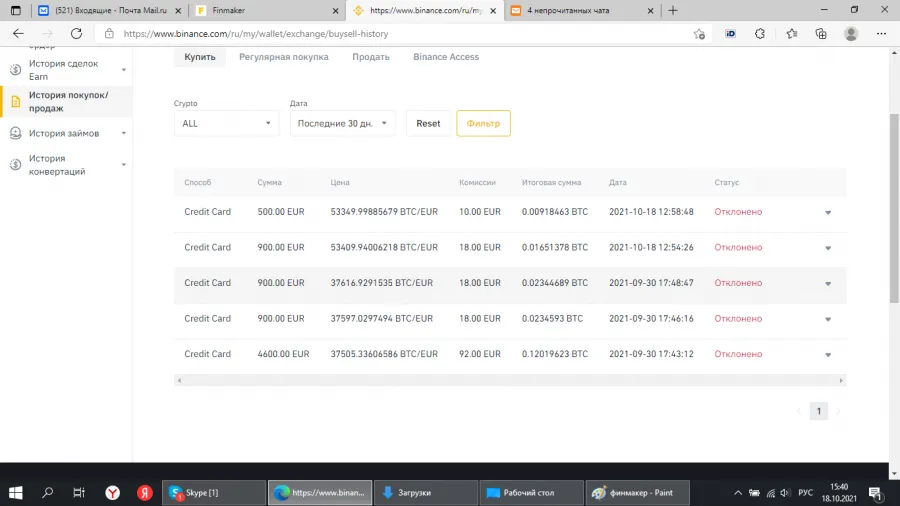Open the date range dropdown
This screenshot has width=900, height=506.
[342, 123]
